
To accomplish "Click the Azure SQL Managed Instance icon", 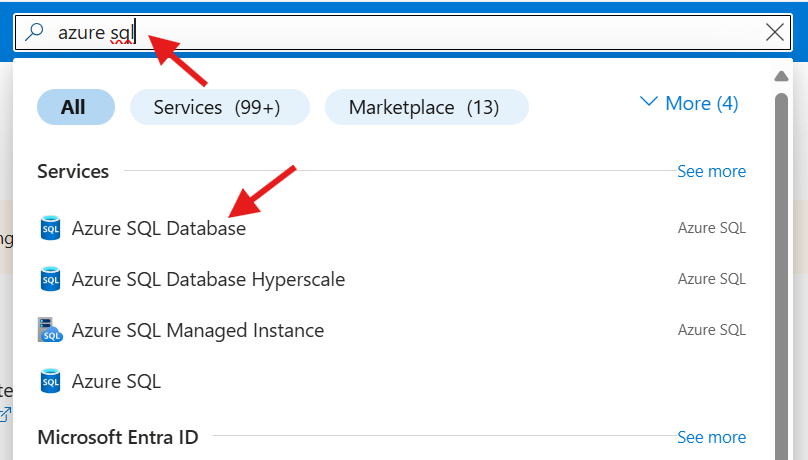I will 50,330.
